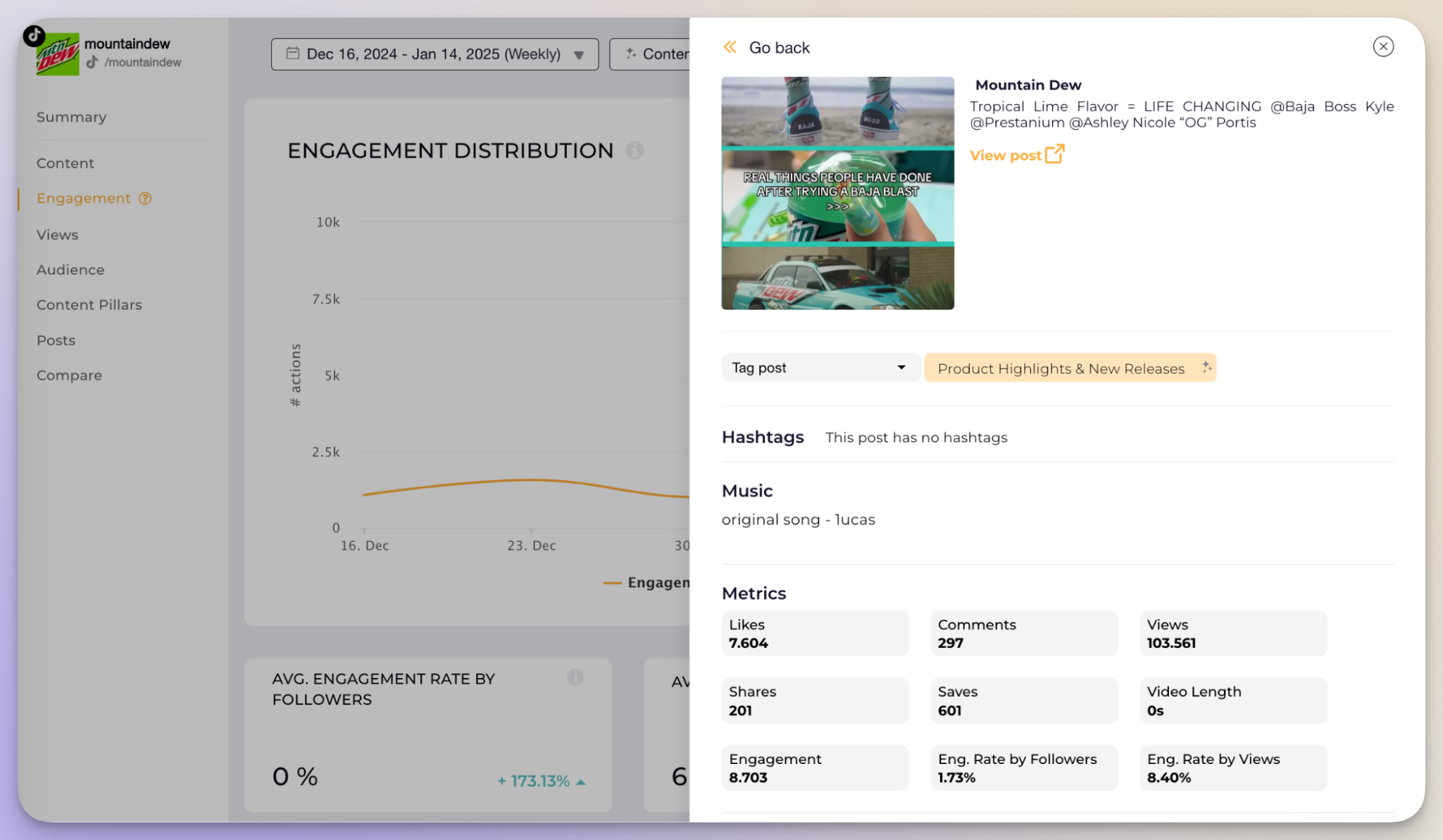Click the Eng. Rate by Followers card
The height and width of the screenshot is (840, 1443).
pos(1023,768)
